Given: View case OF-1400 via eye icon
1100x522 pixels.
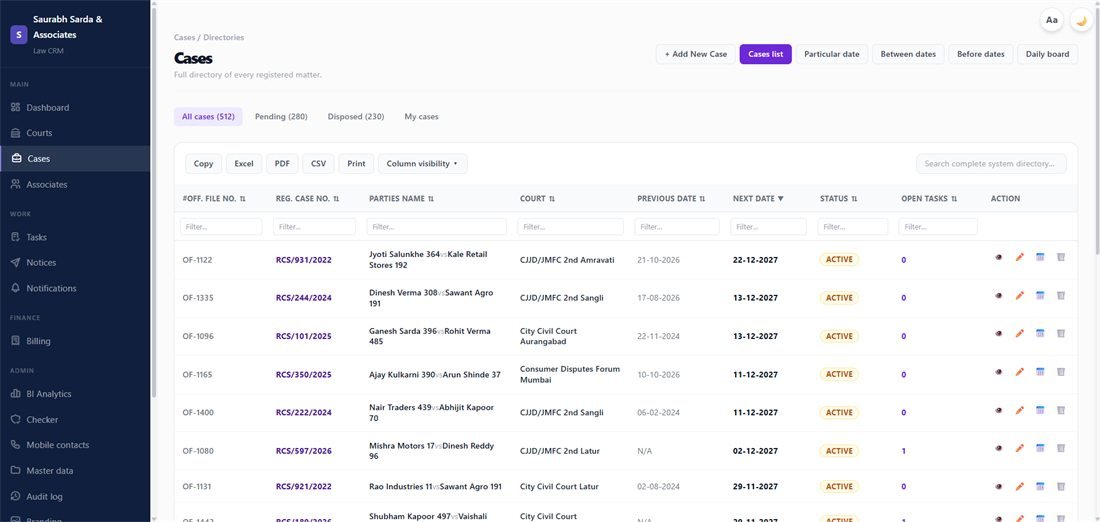Looking at the screenshot, I should pyautogui.click(x=998, y=410).
